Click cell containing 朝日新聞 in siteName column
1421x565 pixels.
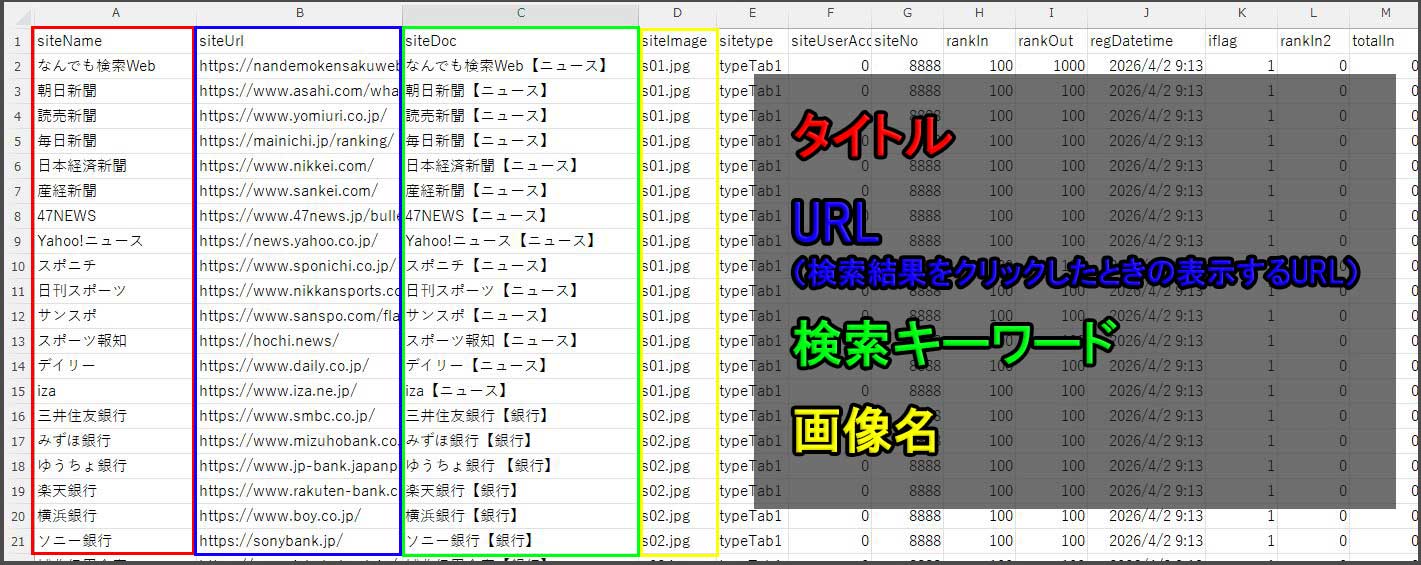click(112, 91)
